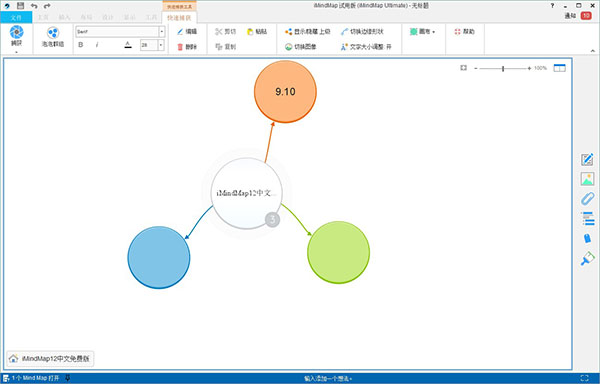
Task: Switch to the Quick Capture (快速捕获) tab
Action: pyautogui.click(x=179, y=18)
